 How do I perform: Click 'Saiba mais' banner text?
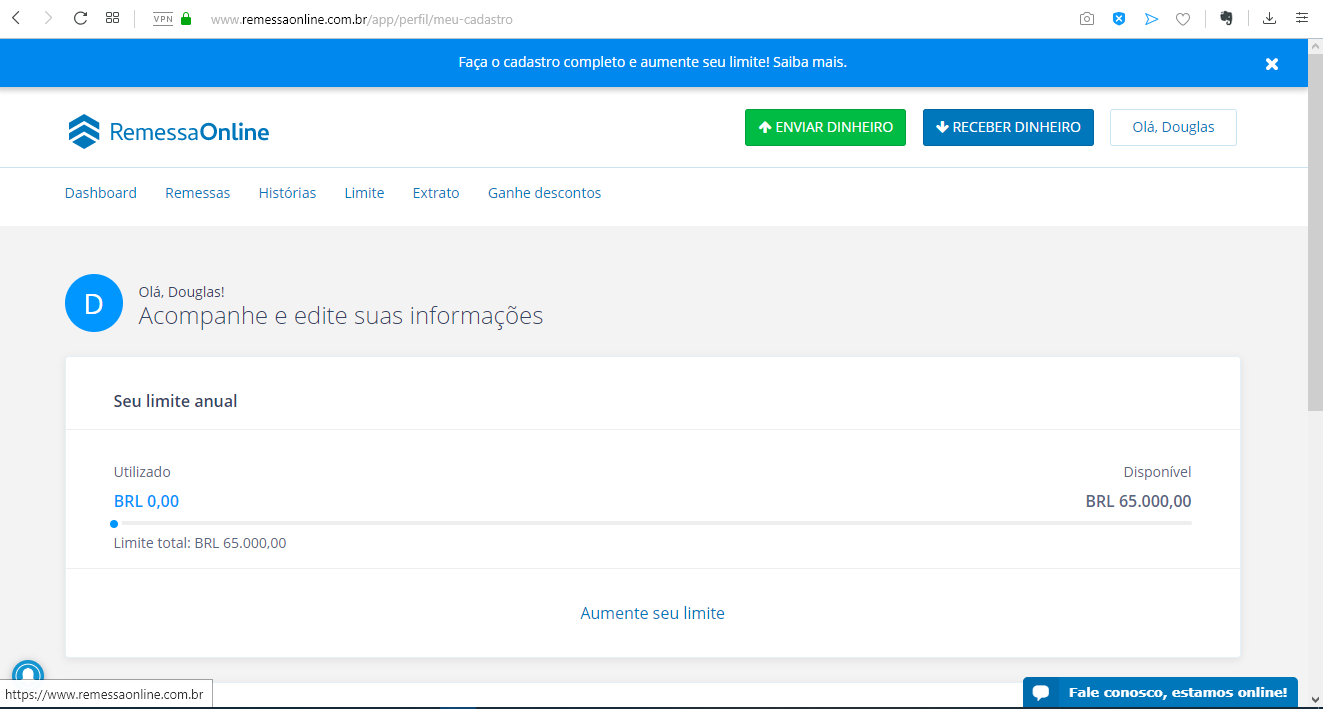(x=809, y=62)
